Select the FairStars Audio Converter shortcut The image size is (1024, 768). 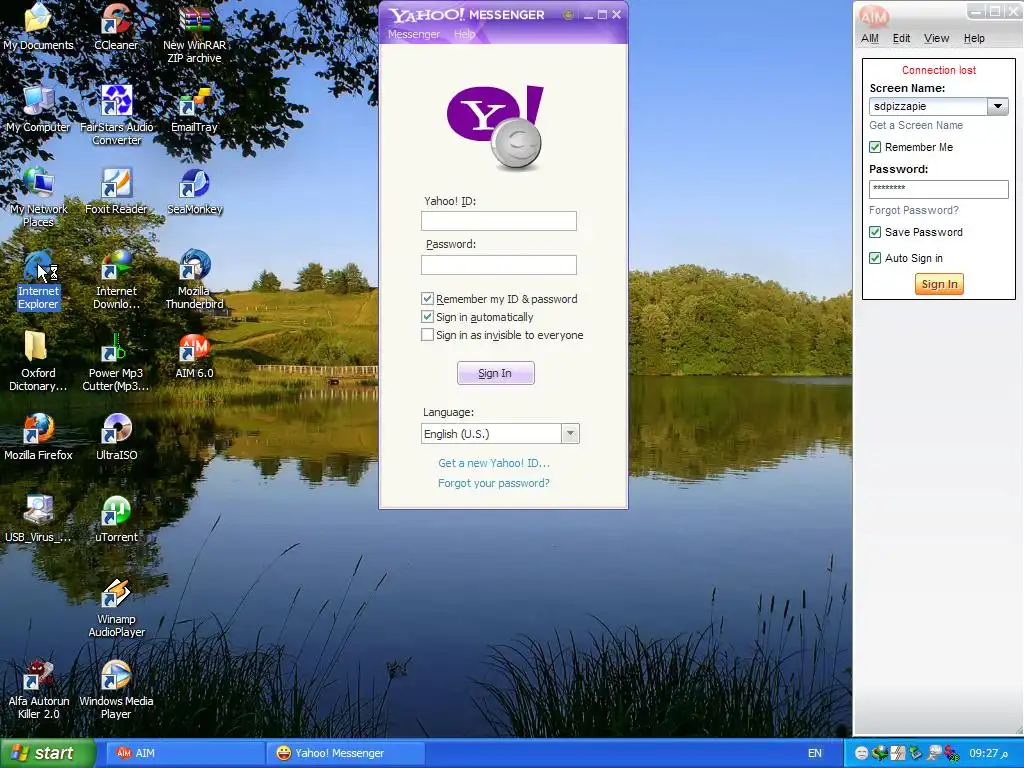tap(116, 115)
